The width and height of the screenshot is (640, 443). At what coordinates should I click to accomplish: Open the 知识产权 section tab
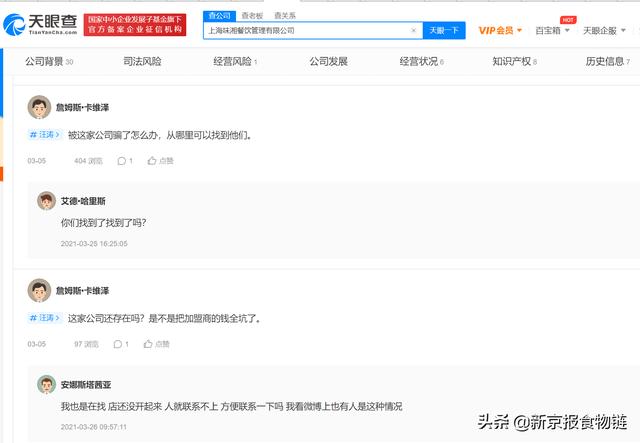pos(514,61)
